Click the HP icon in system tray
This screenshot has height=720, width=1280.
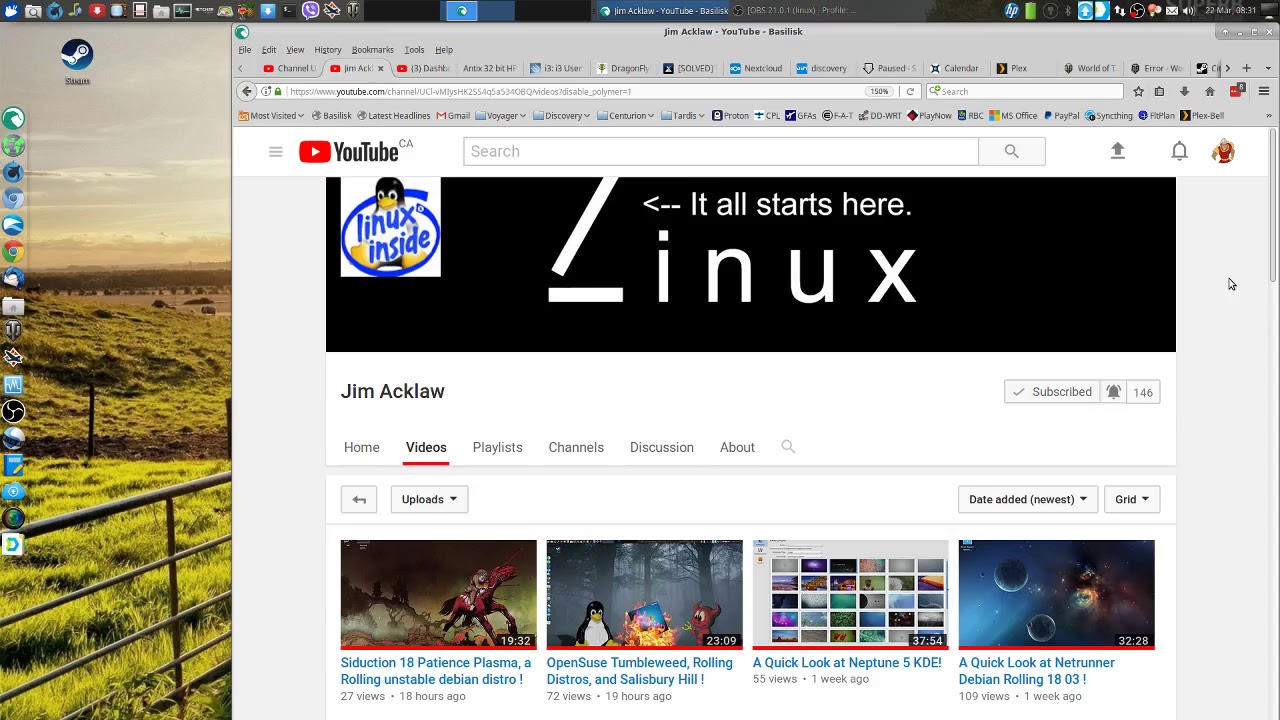coord(1011,10)
